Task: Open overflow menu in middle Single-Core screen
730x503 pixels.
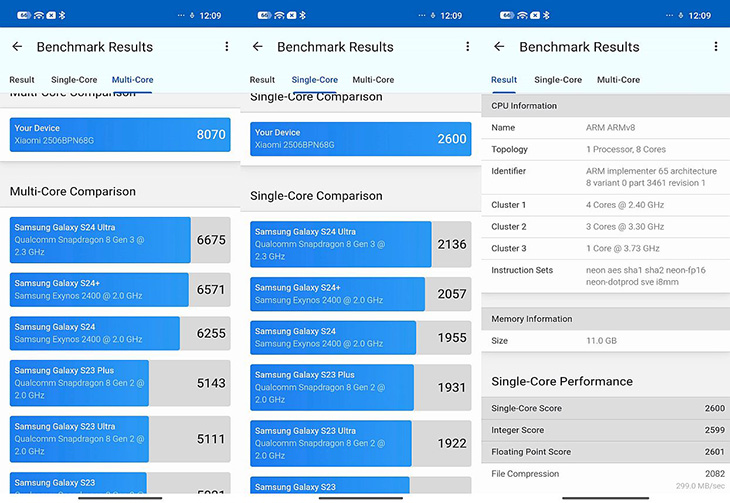Action: pyautogui.click(x=467, y=47)
